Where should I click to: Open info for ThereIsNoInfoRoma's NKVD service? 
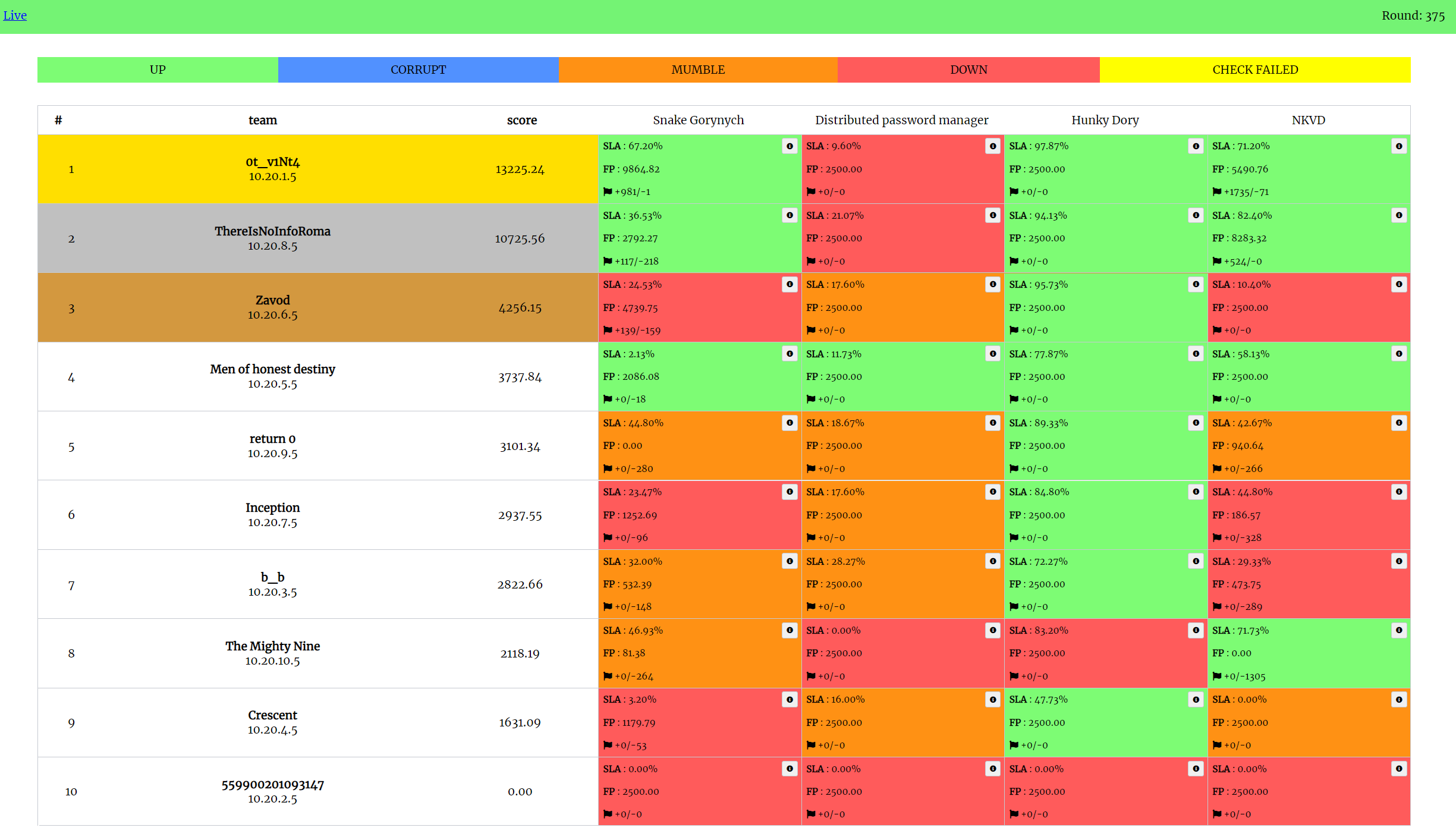[1400, 215]
